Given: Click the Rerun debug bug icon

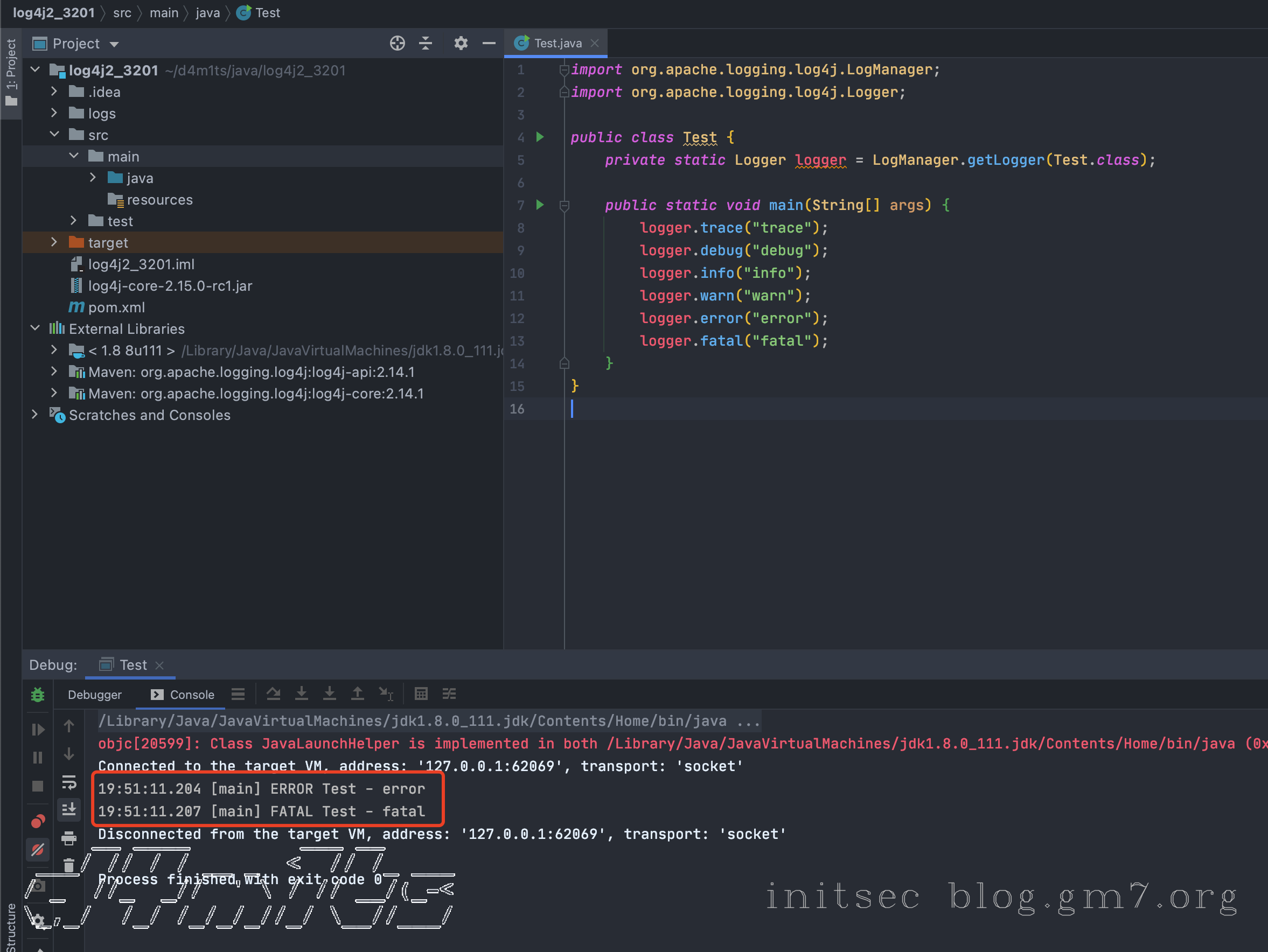Looking at the screenshot, I should (x=38, y=695).
